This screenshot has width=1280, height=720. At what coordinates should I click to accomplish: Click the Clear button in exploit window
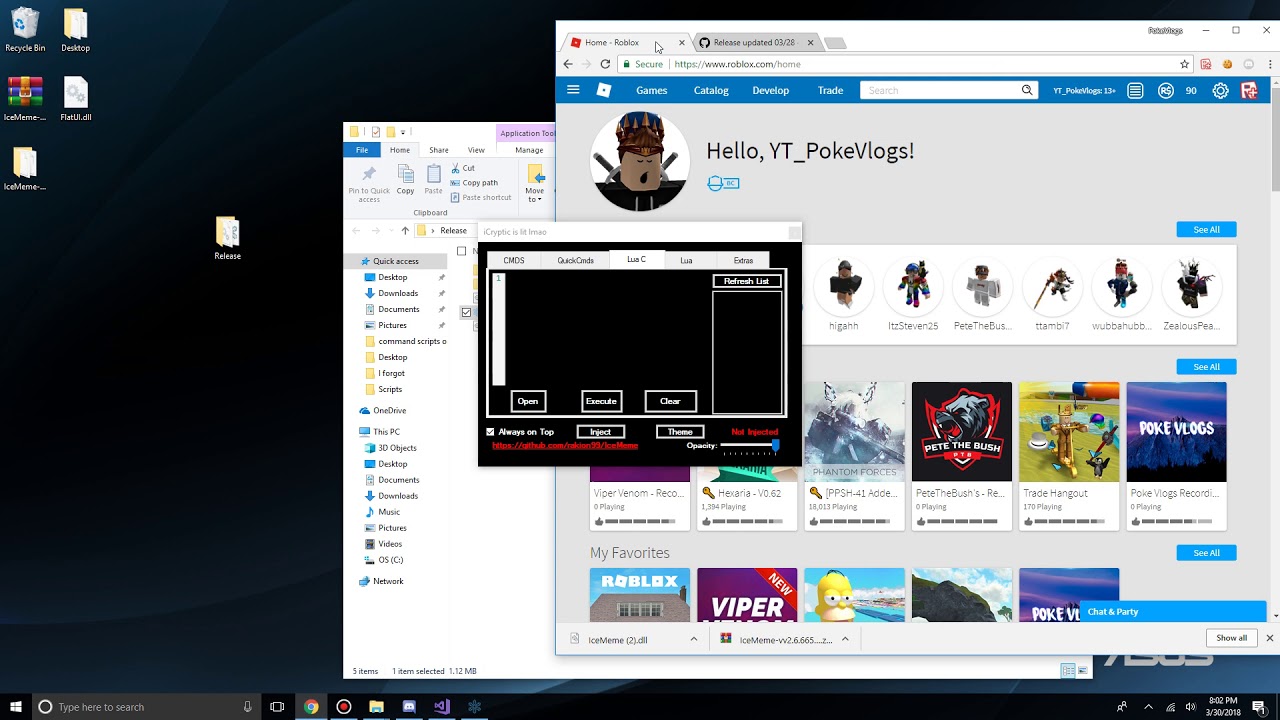click(670, 401)
